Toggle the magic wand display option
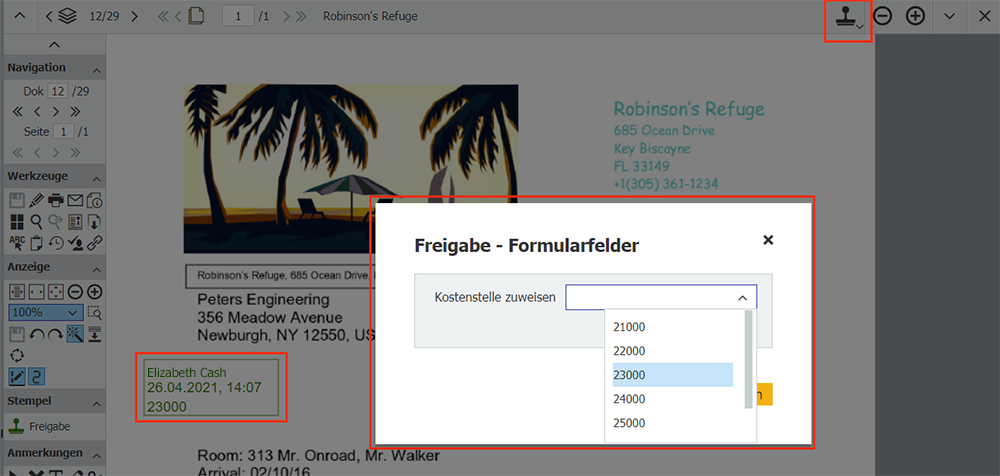This screenshot has width=1000, height=476. (x=75, y=334)
